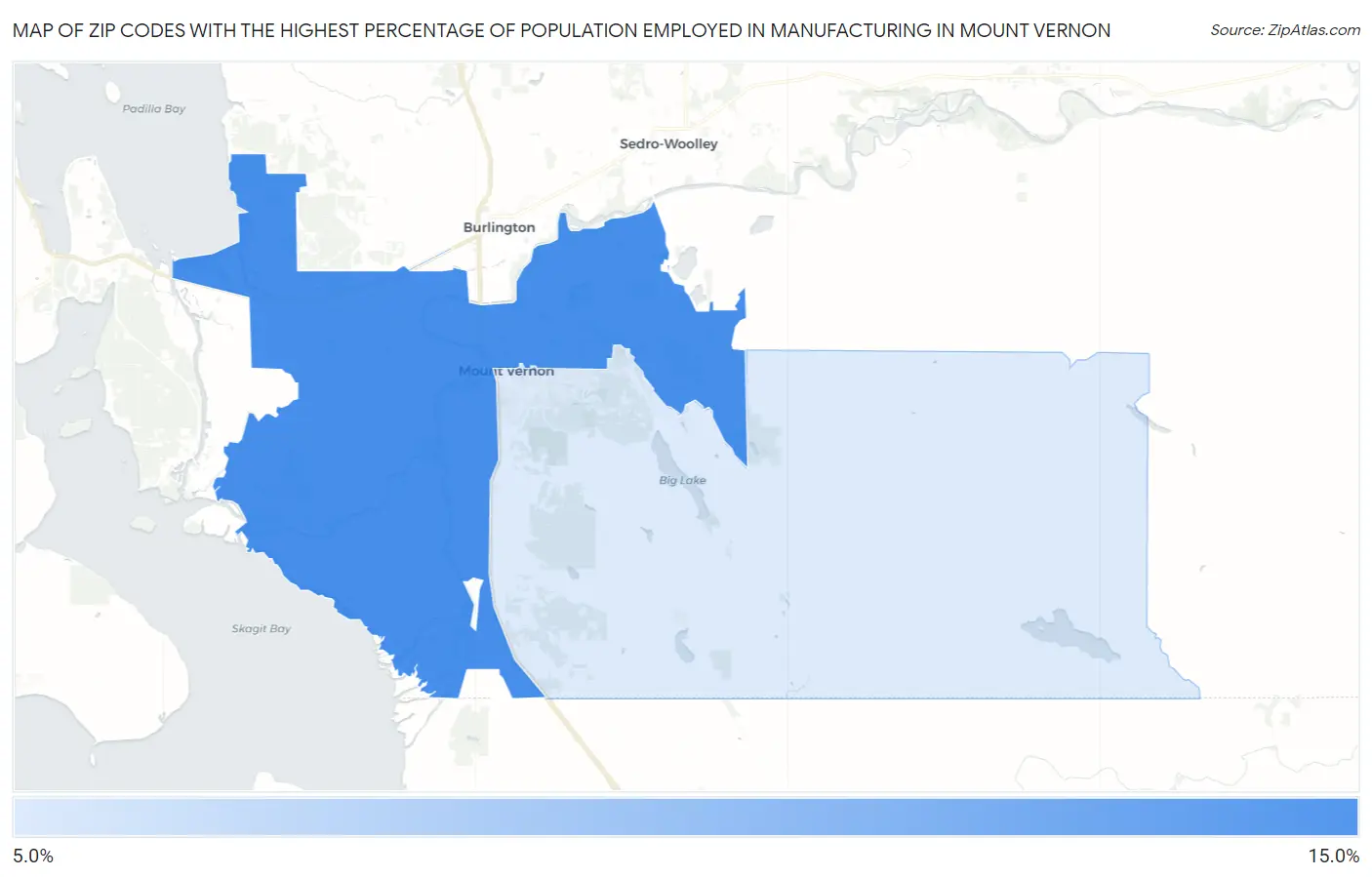1372x877 pixels.
Task: Click the Padilla Bay label
Action: [153, 109]
